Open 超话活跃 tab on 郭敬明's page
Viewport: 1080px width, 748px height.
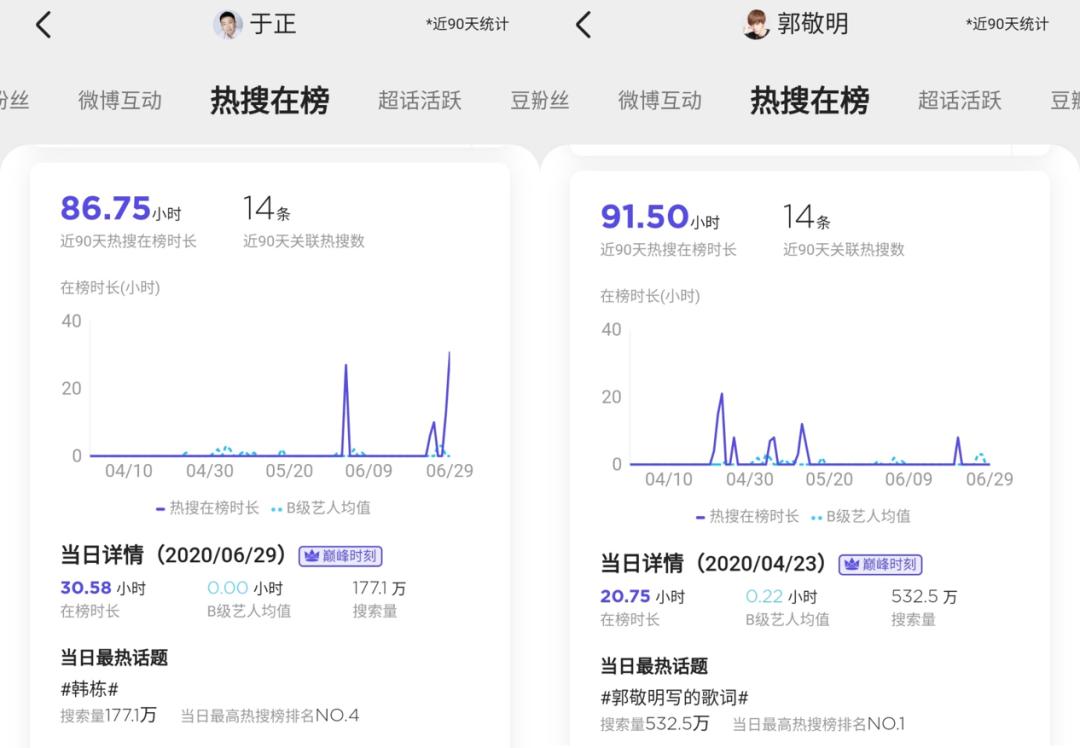click(959, 101)
